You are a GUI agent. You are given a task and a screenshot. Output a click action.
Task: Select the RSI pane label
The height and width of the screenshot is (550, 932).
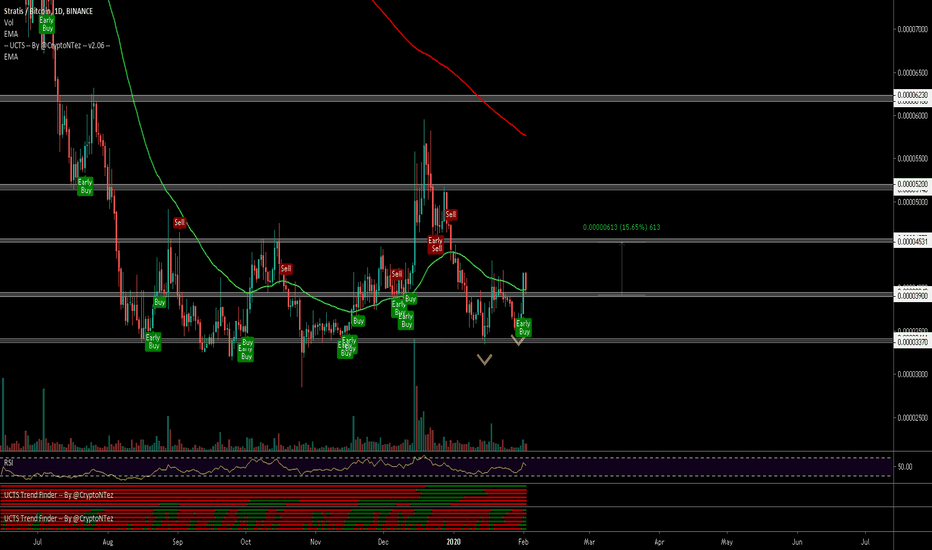(9, 463)
